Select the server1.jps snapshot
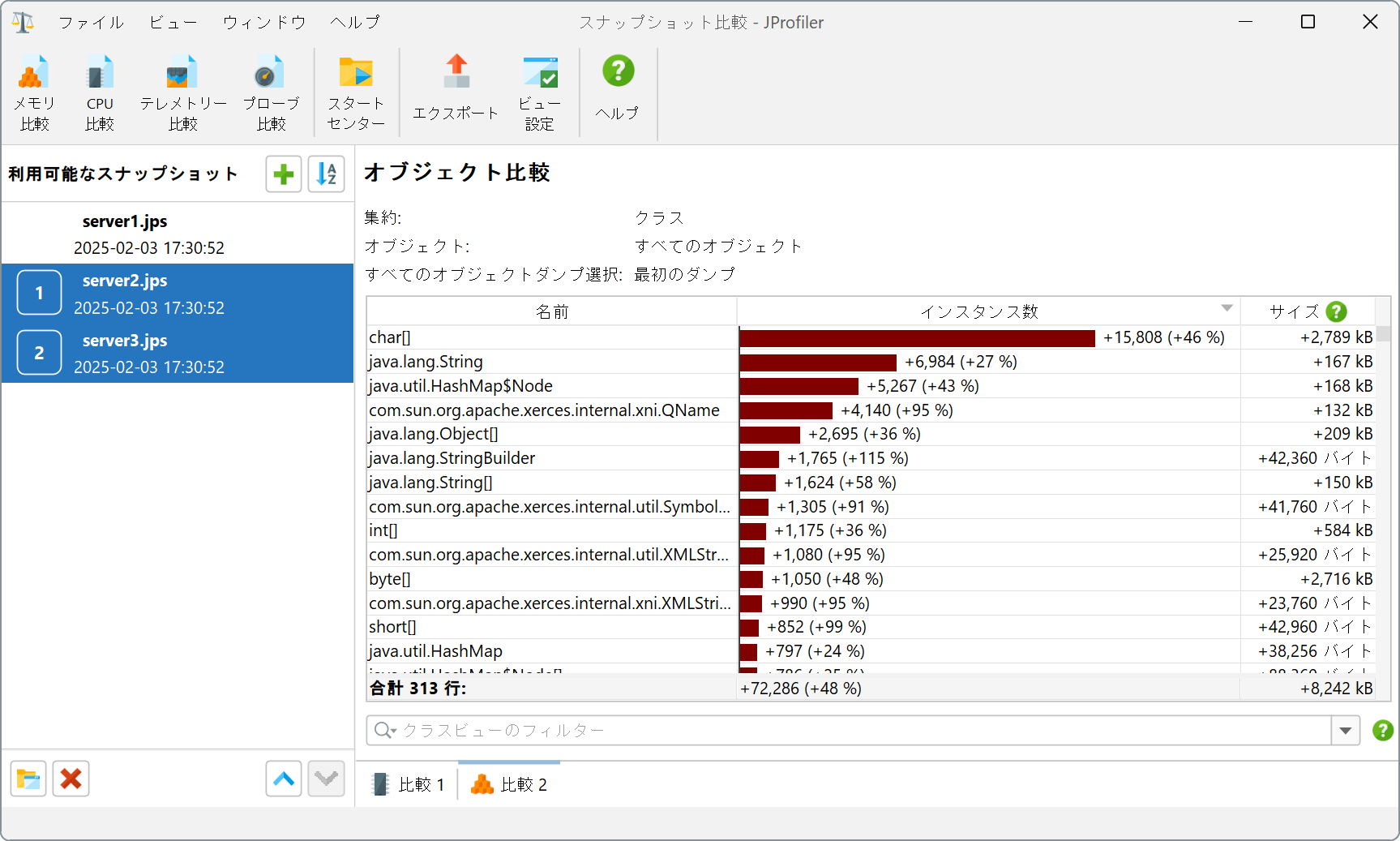The height and width of the screenshot is (841, 1400). pos(177,234)
